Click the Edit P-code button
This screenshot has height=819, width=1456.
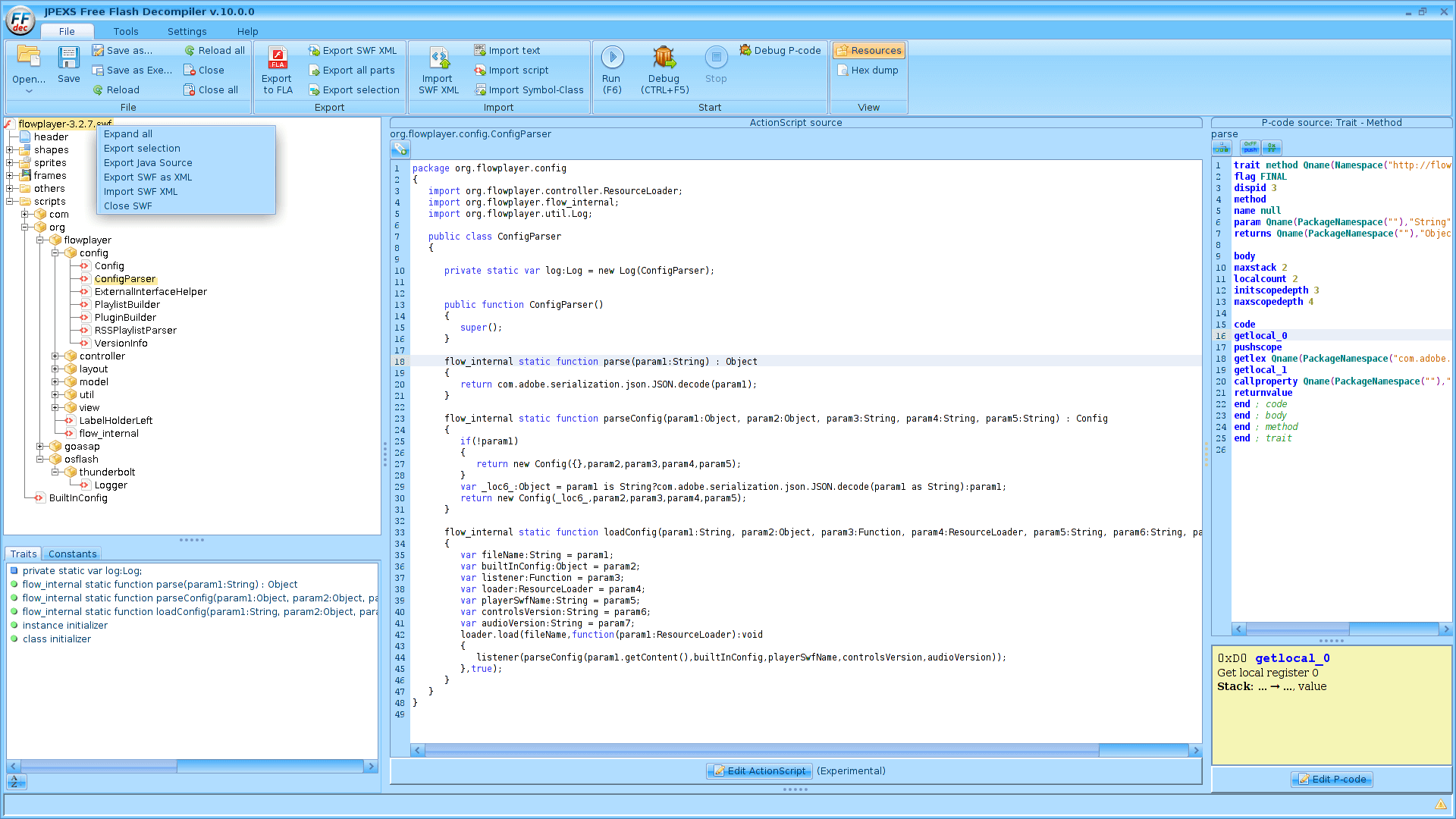pos(1332,780)
